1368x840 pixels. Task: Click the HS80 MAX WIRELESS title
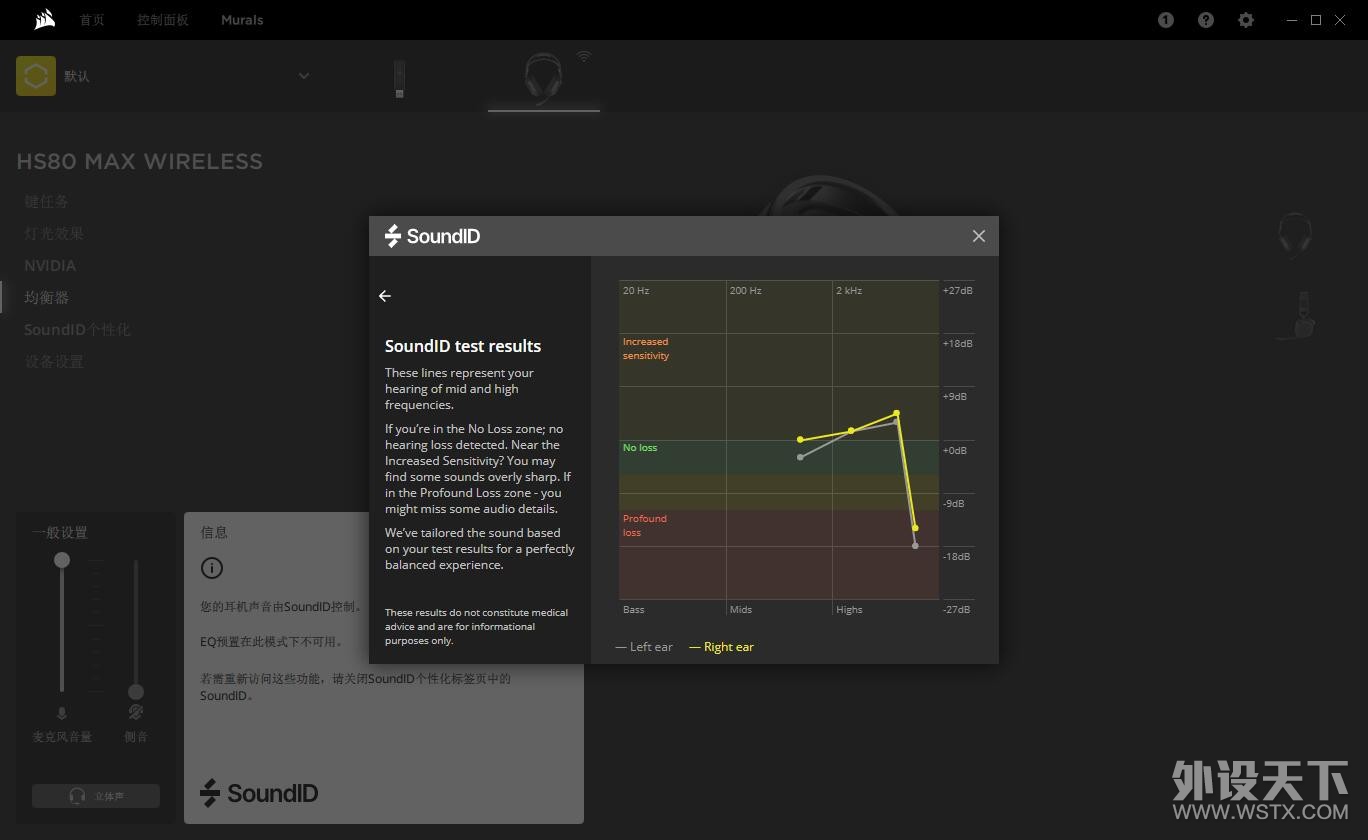click(x=140, y=161)
